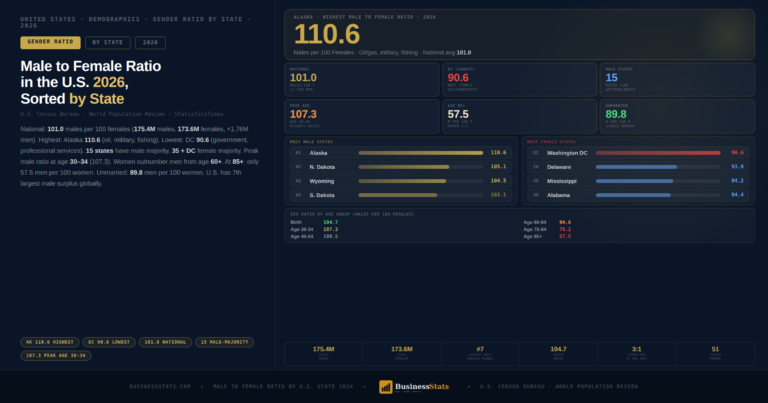
Task: Click the 51 states ranked stat
Action: pos(715,354)
